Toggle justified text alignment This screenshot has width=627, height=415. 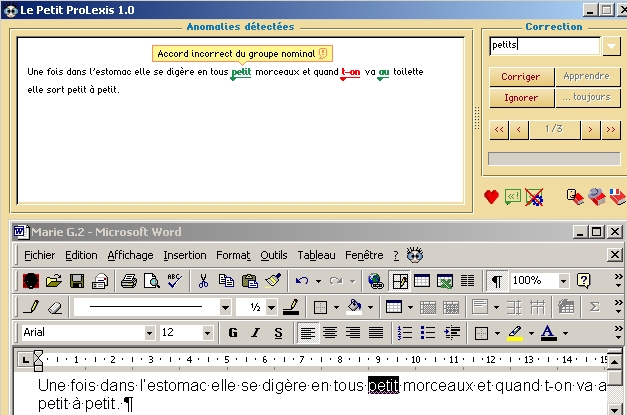point(376,333)
